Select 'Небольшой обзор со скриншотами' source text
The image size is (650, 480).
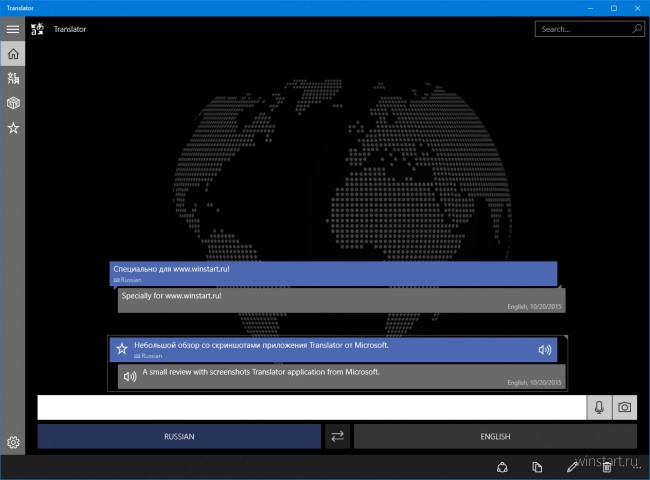pyautogui.click(x=261, y=345)
